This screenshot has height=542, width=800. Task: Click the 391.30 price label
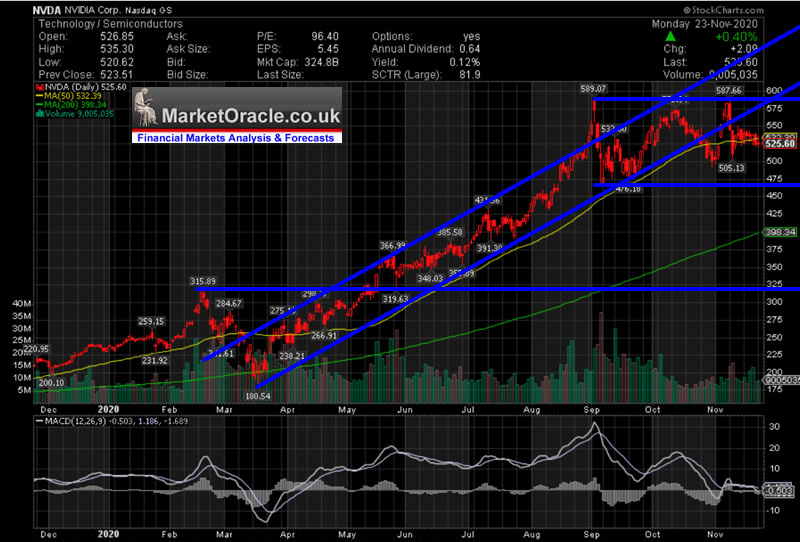click(490, 249)
